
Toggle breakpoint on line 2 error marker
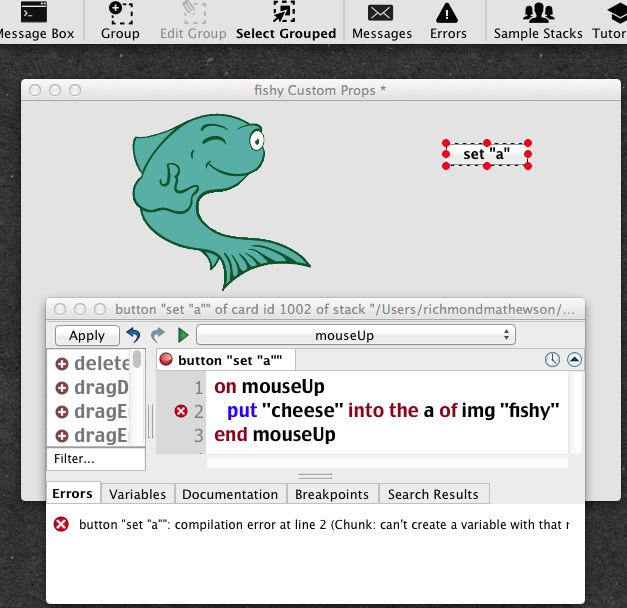[x=181, y=411]
